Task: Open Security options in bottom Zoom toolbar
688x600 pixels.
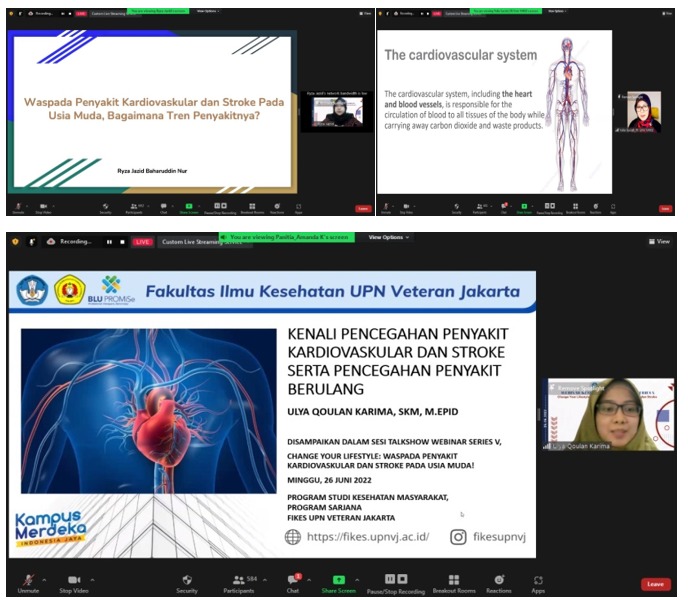Action: point(187,581)
